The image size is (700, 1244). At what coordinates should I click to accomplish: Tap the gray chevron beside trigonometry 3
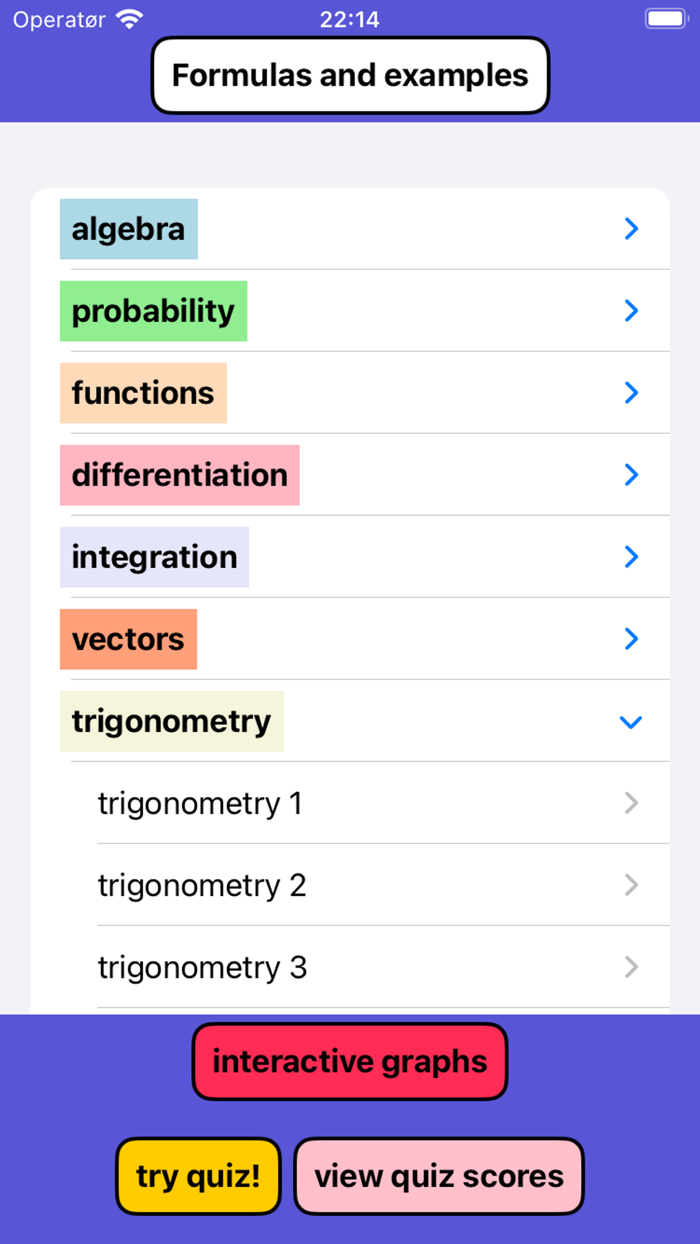631,967
